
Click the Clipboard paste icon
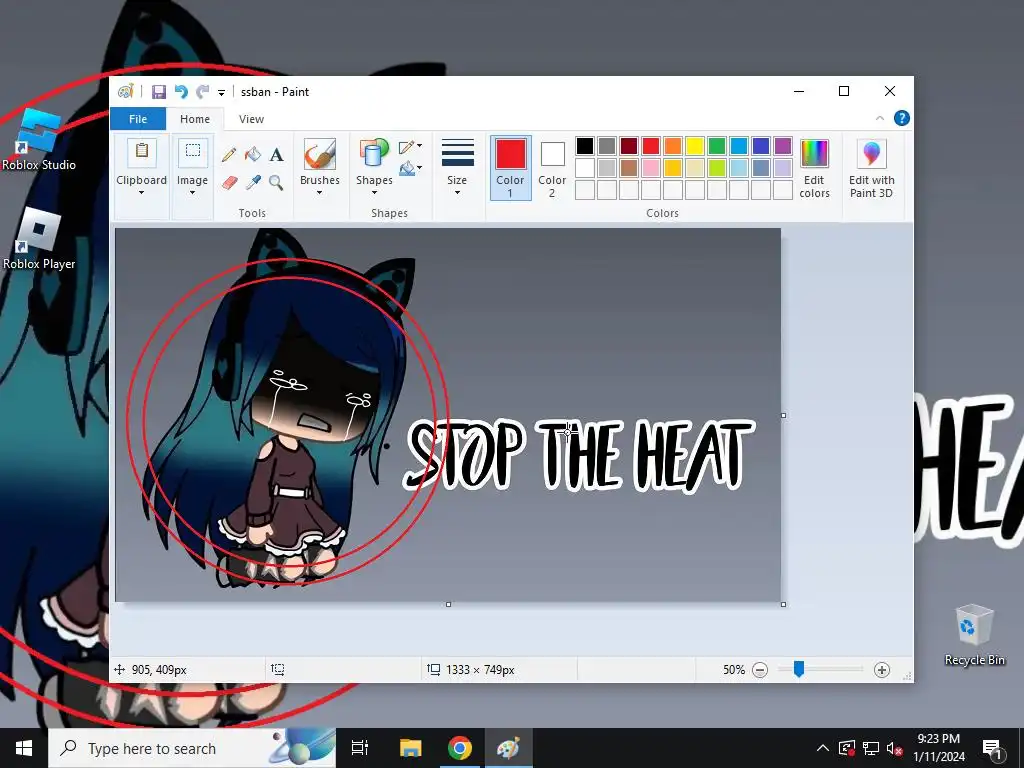(142, 152)
